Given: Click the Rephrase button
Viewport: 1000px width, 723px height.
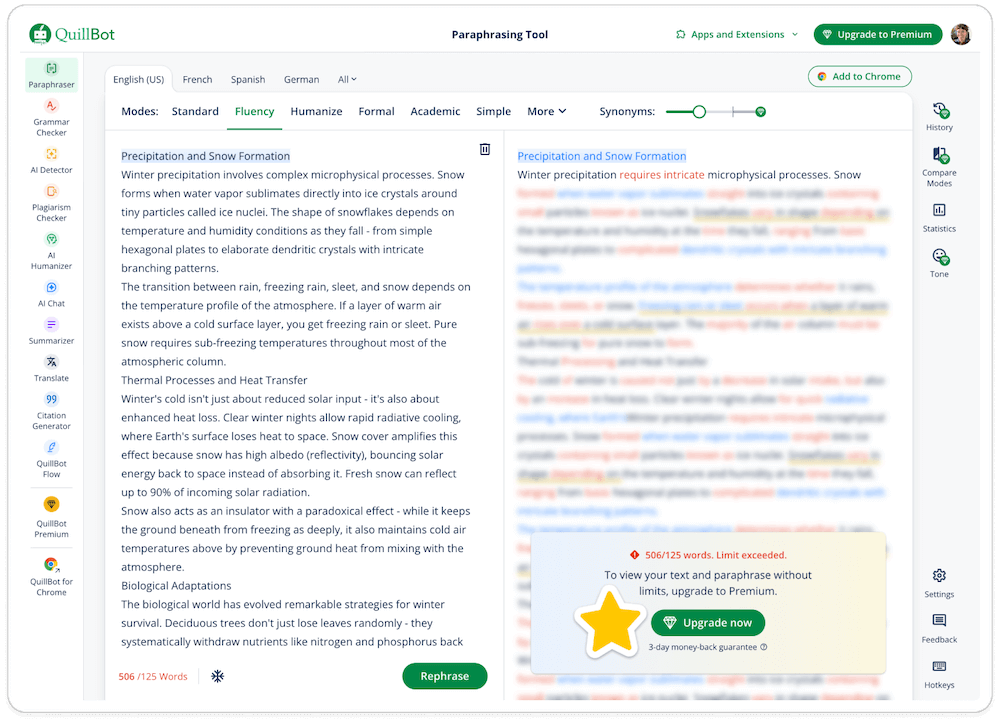Looking at the screenshot, I should tap(445, 676).
